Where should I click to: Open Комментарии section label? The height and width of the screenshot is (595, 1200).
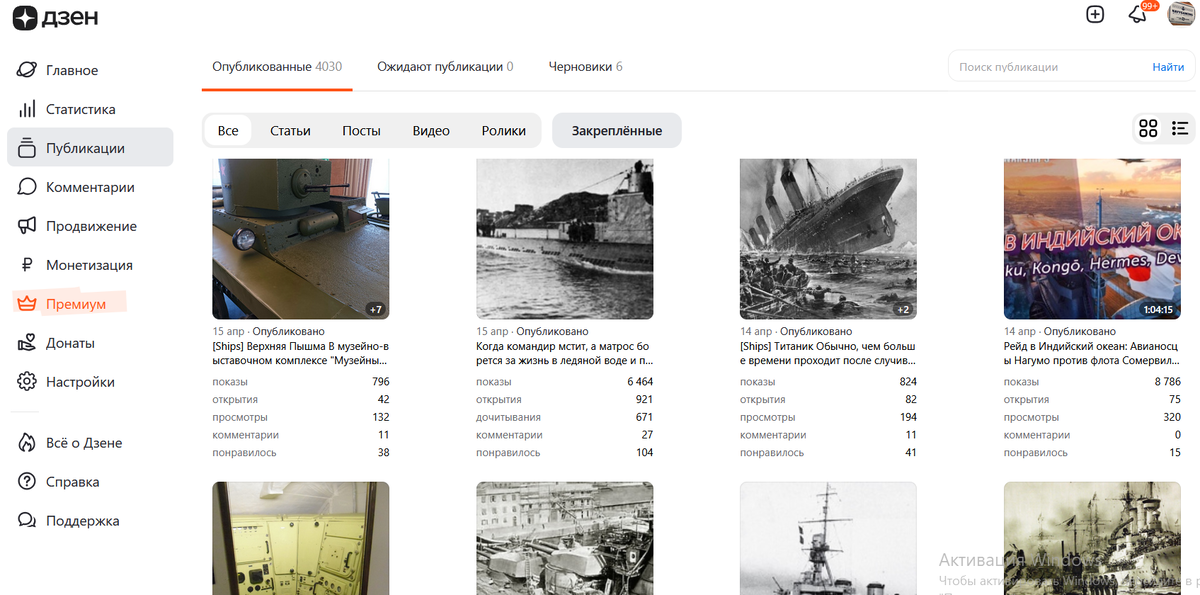click(90, 187)
